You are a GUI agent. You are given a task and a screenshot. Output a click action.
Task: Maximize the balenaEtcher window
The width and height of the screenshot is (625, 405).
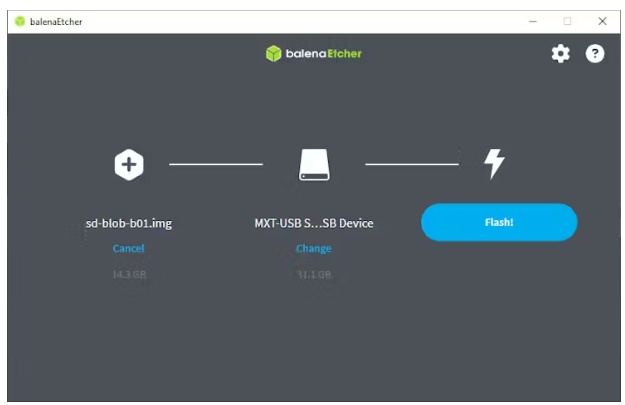coord(567,21)
